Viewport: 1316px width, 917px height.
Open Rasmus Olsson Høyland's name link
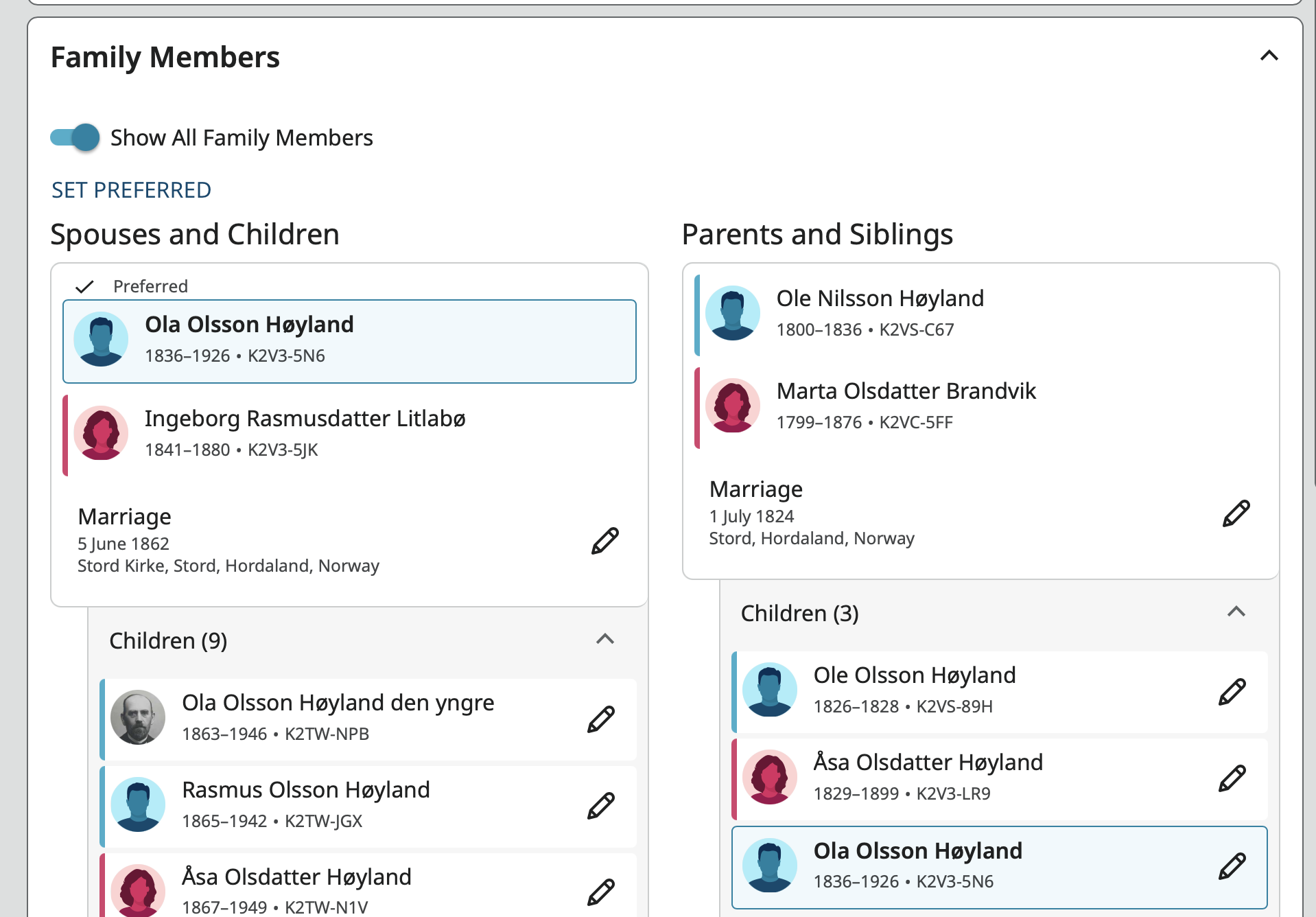click(x=306, y=790)
